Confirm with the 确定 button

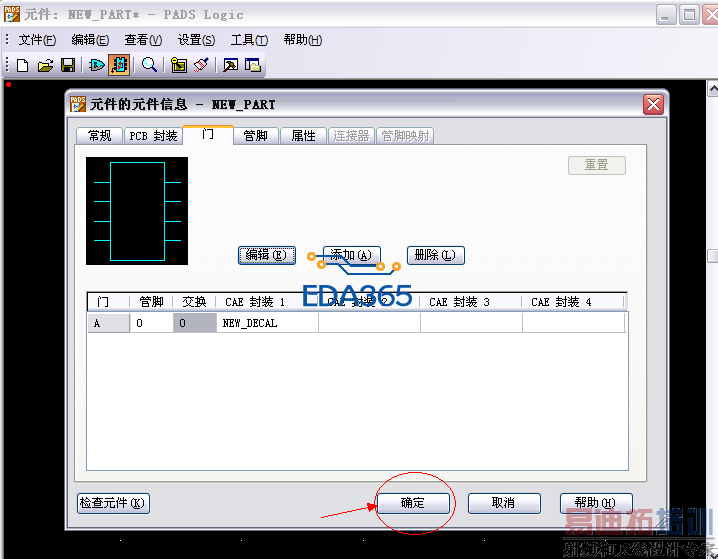(413, 503)
